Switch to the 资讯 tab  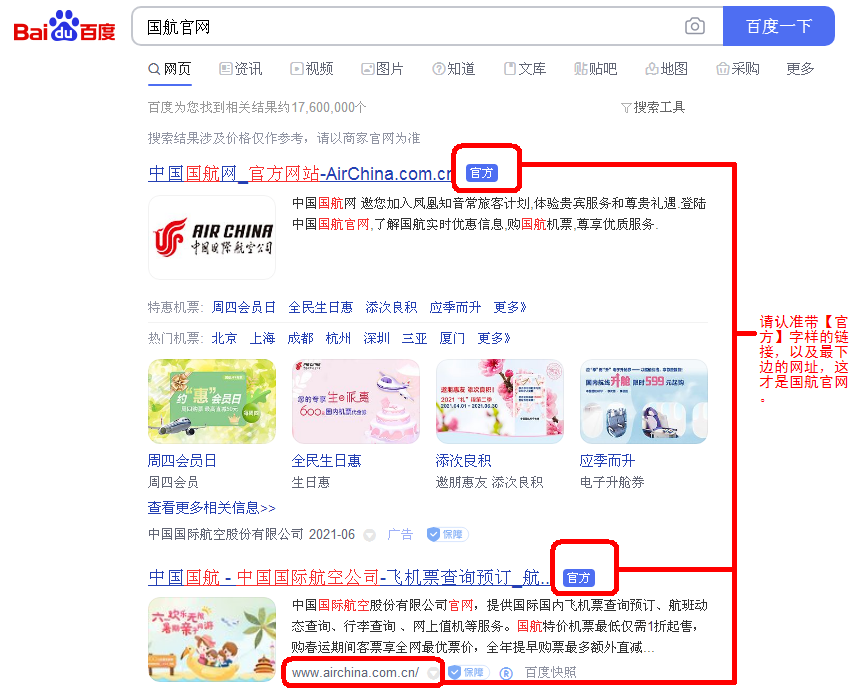point(241,69)
